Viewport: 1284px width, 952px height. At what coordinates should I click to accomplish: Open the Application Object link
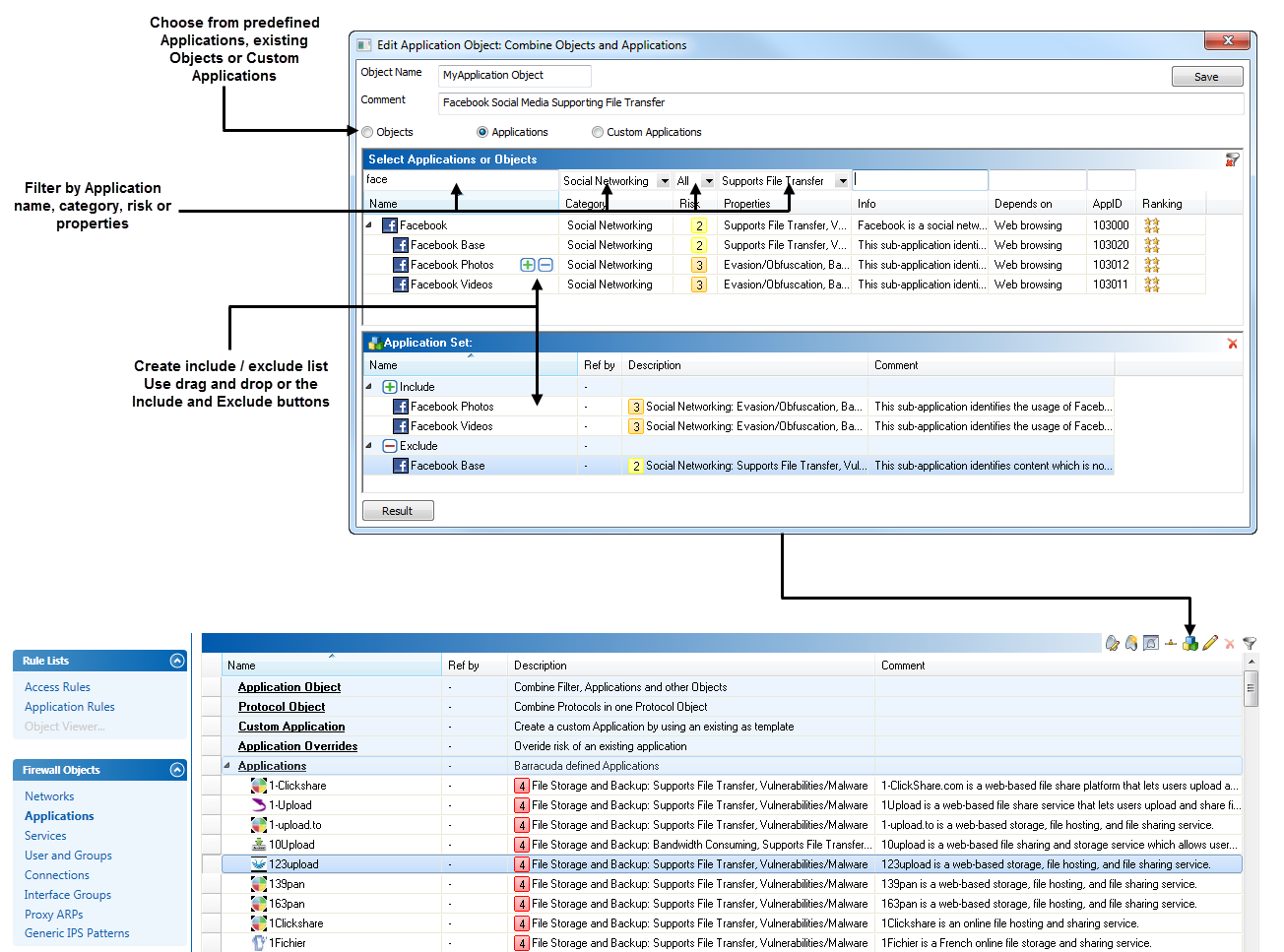289,687
